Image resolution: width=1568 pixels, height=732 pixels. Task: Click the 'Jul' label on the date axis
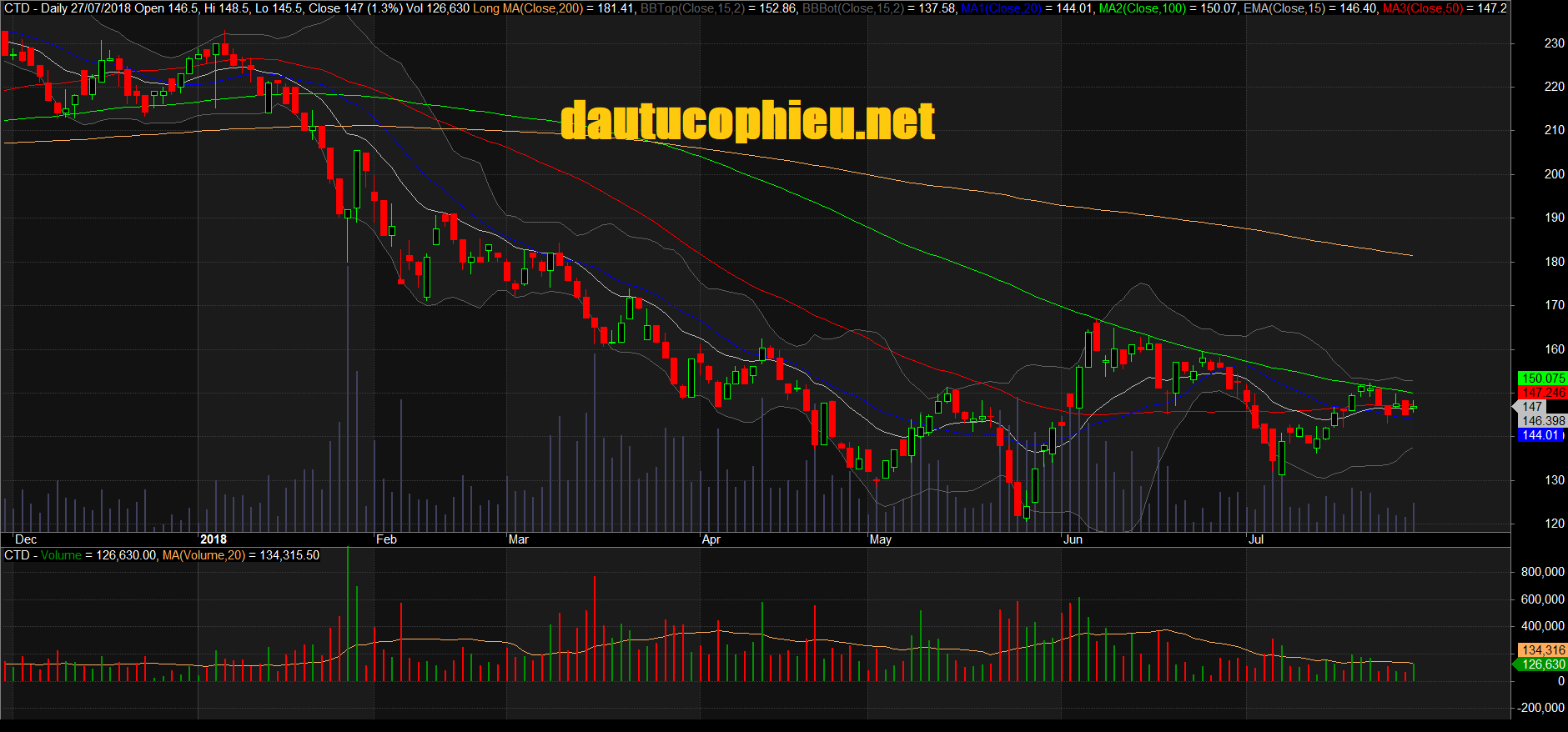1256,539
